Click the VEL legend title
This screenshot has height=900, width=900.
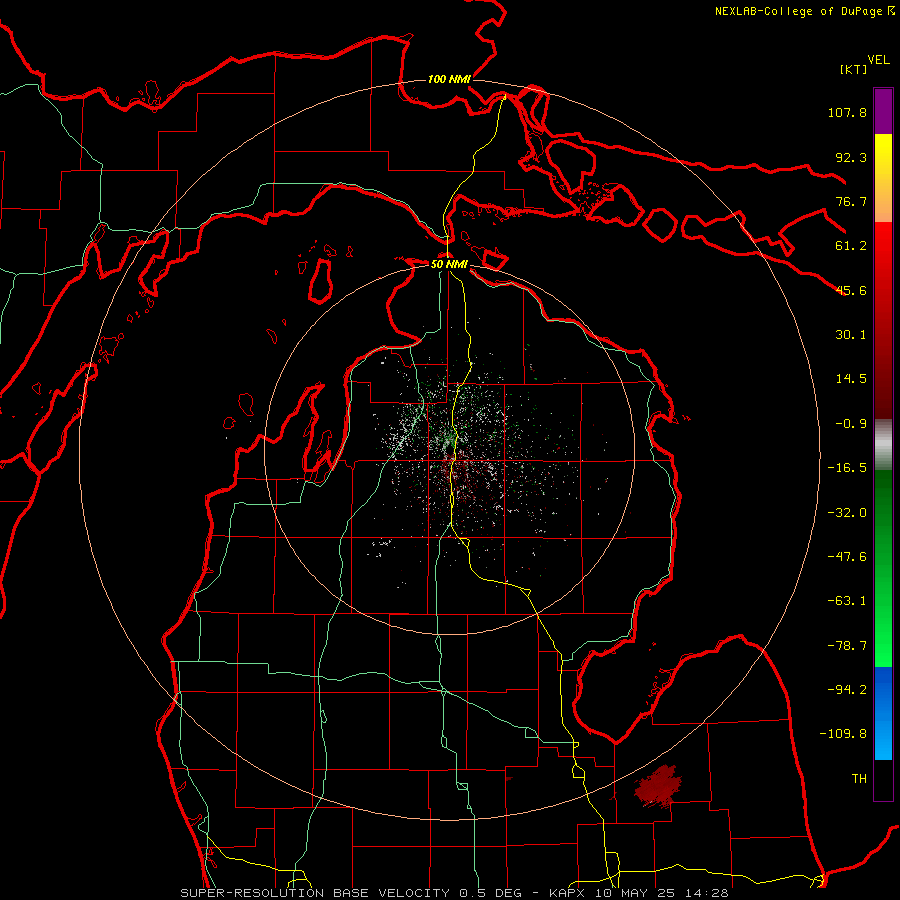pyautogui.click(x=878, y=60)
